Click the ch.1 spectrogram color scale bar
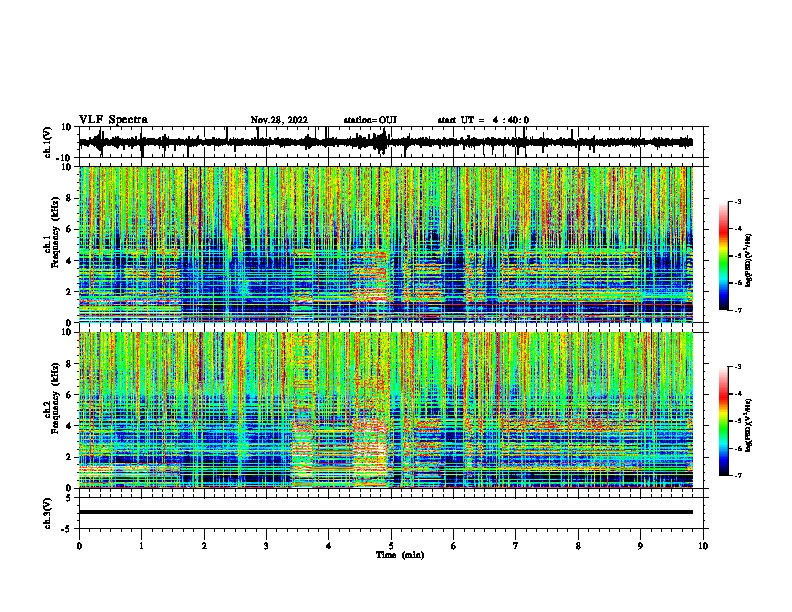This screenshot has height=612, width=792. click(x=723, y=256)
